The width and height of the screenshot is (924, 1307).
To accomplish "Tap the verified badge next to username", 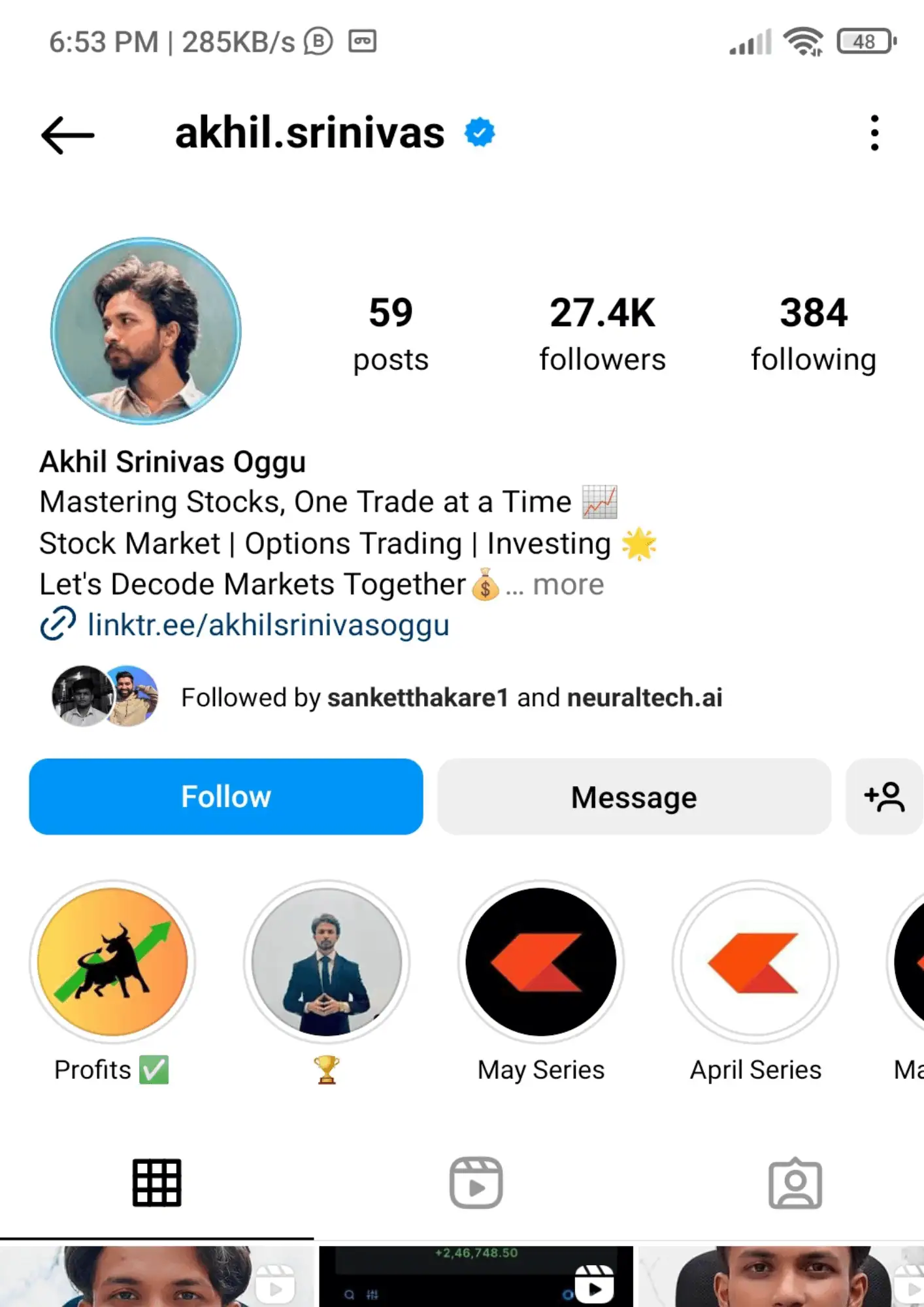I will point(480,133).
